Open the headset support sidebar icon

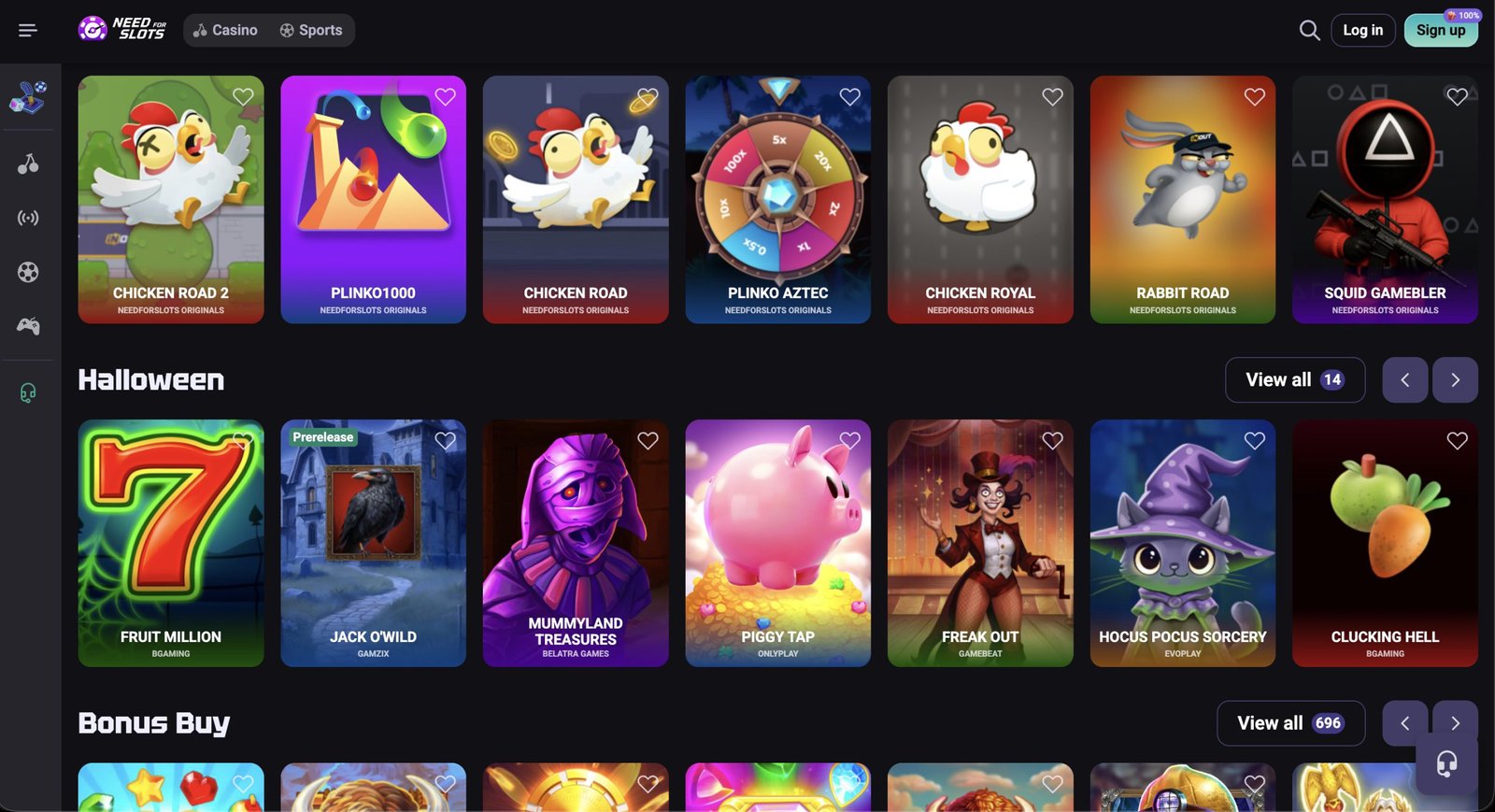click(28, 392)
